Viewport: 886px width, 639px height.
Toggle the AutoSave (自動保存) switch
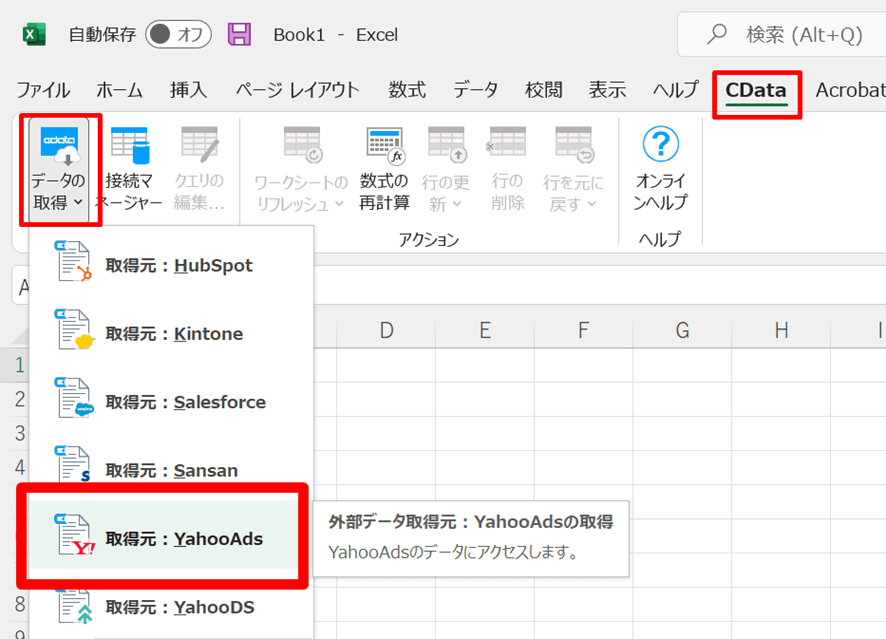178,34
